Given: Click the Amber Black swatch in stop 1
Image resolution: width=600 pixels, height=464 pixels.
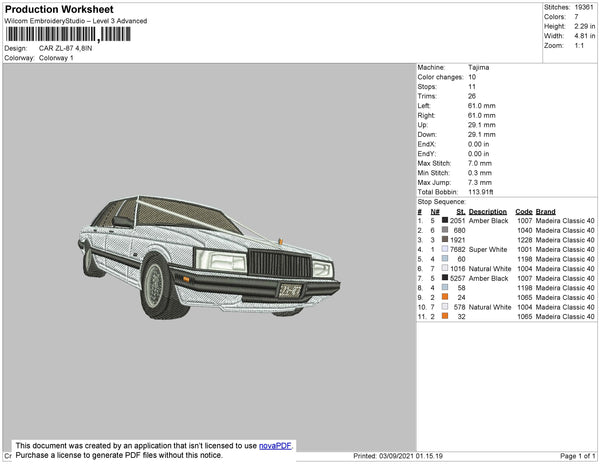Looking at the screenshot, I should click(x=445, y=220).
